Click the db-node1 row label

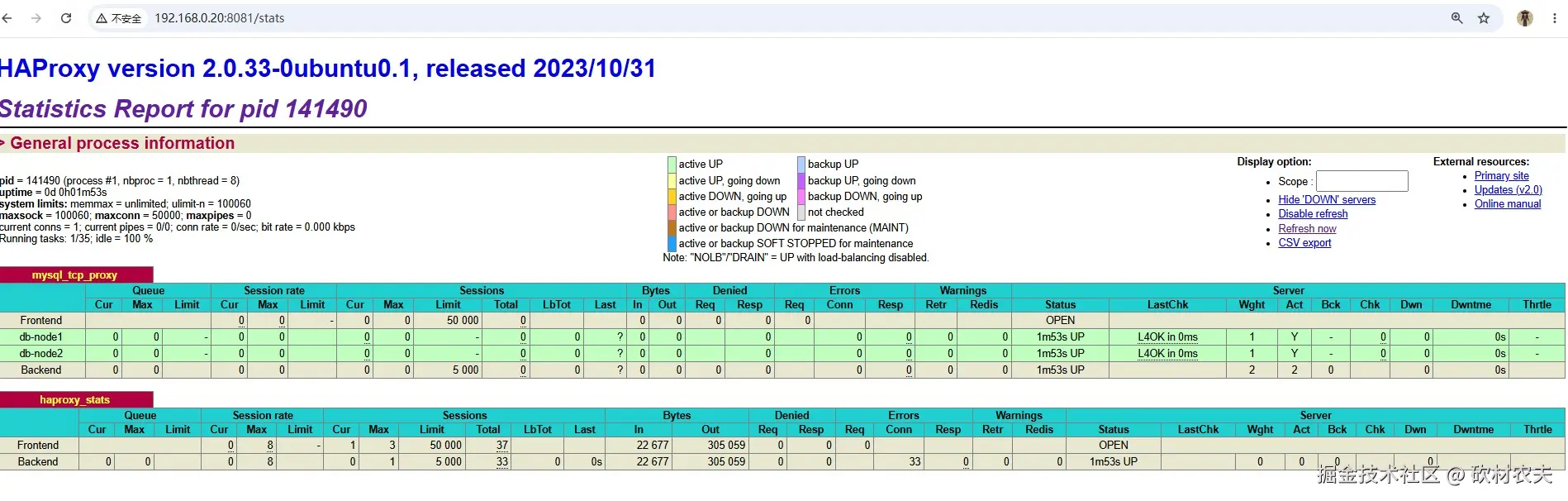[x=41, y=337]
